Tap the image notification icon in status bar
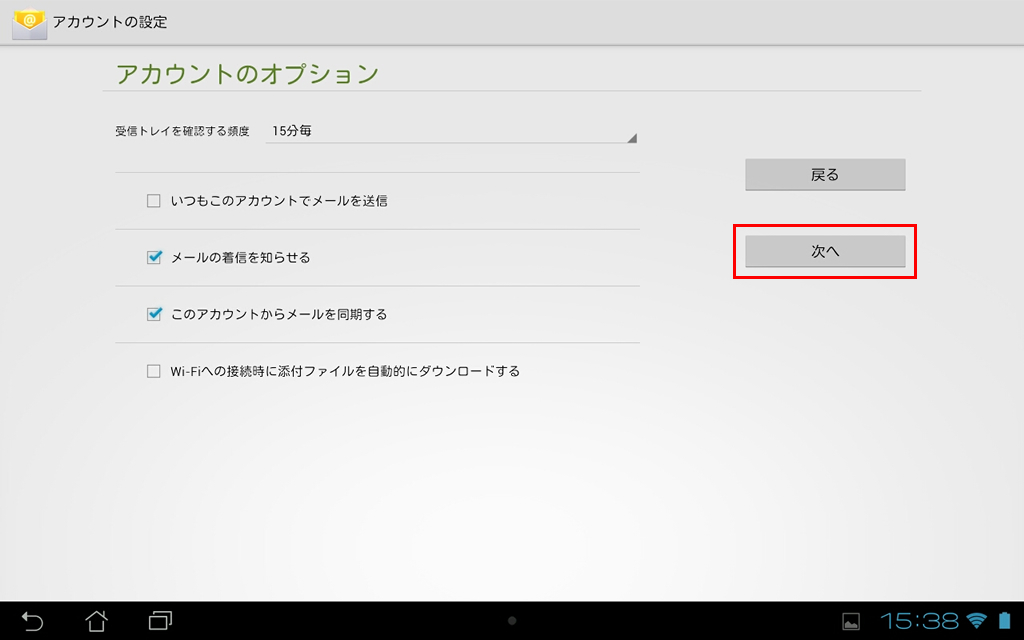Screen dimensions: 1024x640 tap(851, 622)
